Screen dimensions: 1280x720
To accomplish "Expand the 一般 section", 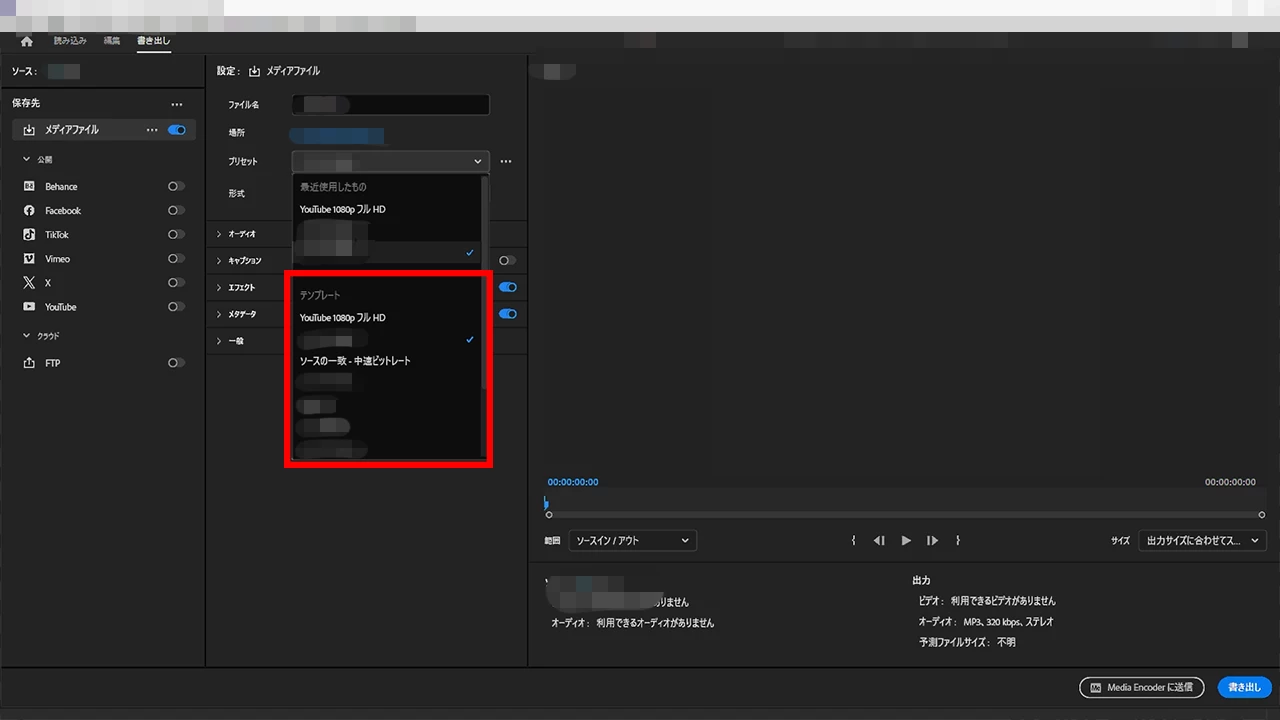I will (219, 341).
